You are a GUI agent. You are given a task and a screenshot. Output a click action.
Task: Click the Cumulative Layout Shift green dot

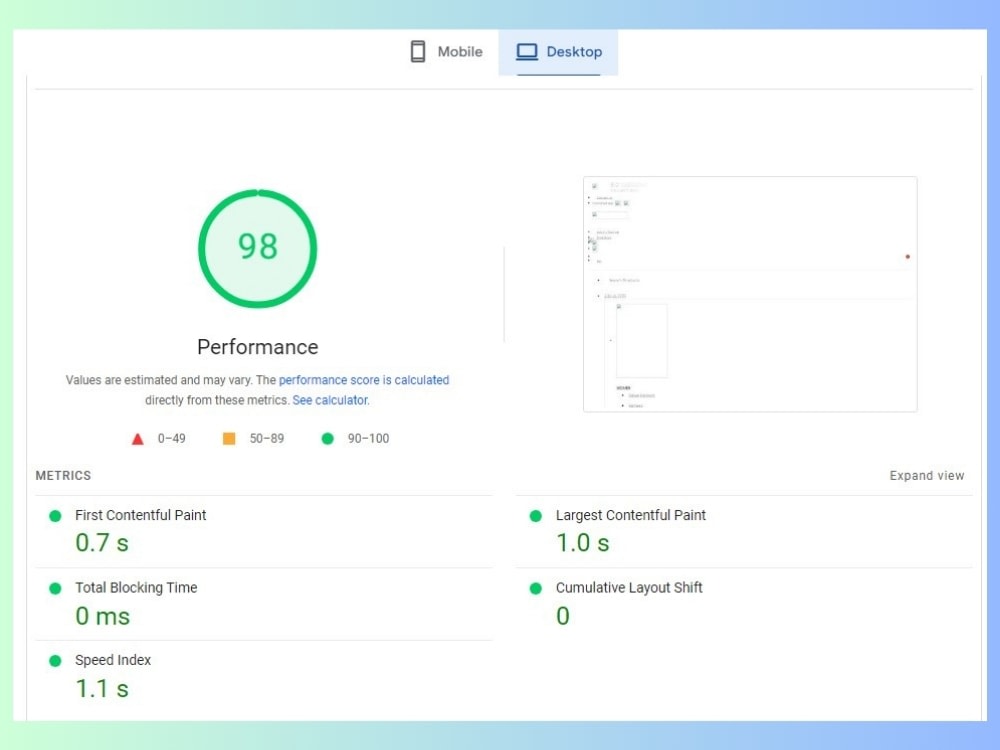536,588
